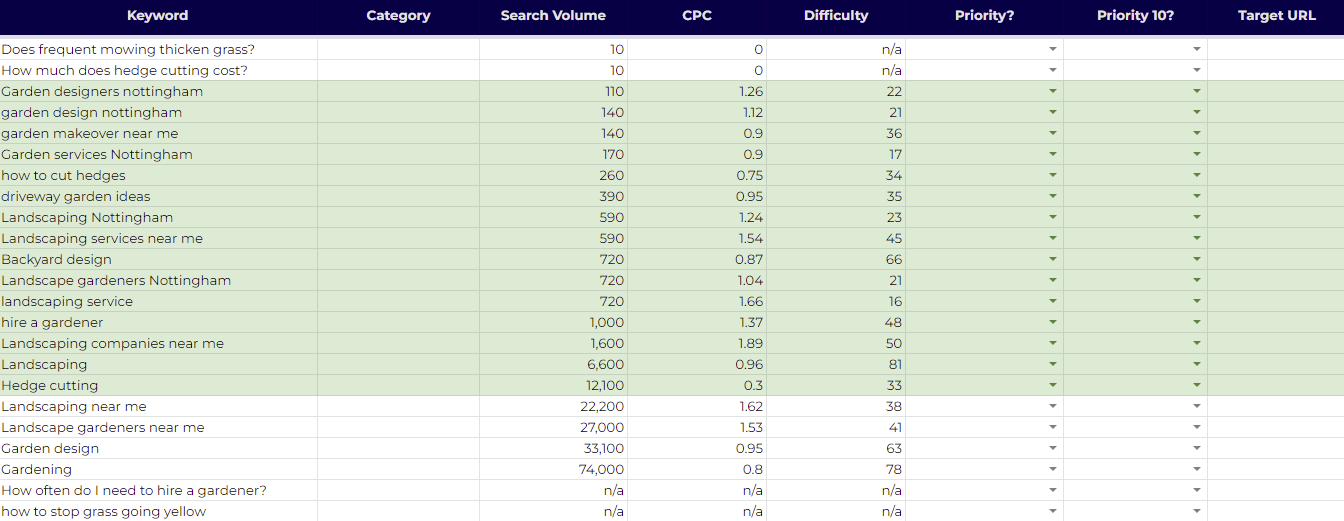Open Priority 10? dropdown for Garden design row
Viewport: 1344px width, 521px height.
pos(1197,449)
